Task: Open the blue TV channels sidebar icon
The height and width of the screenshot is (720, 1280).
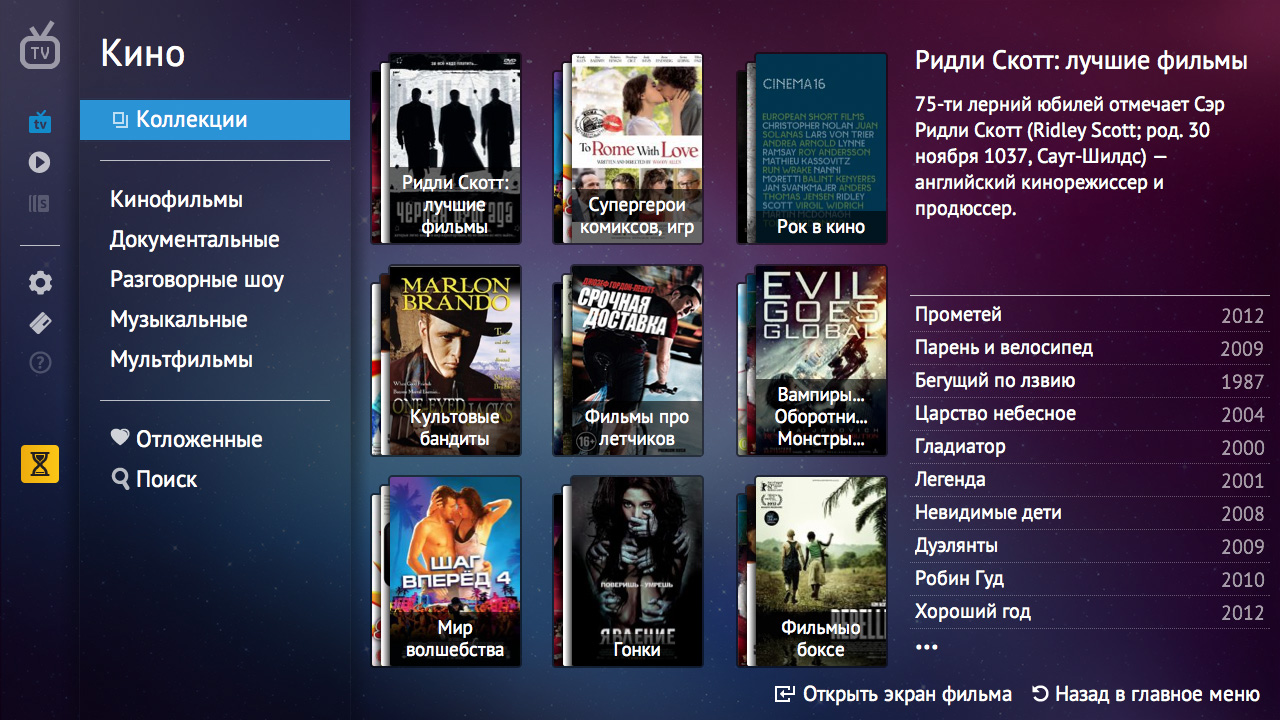Action: click(40, 122)
